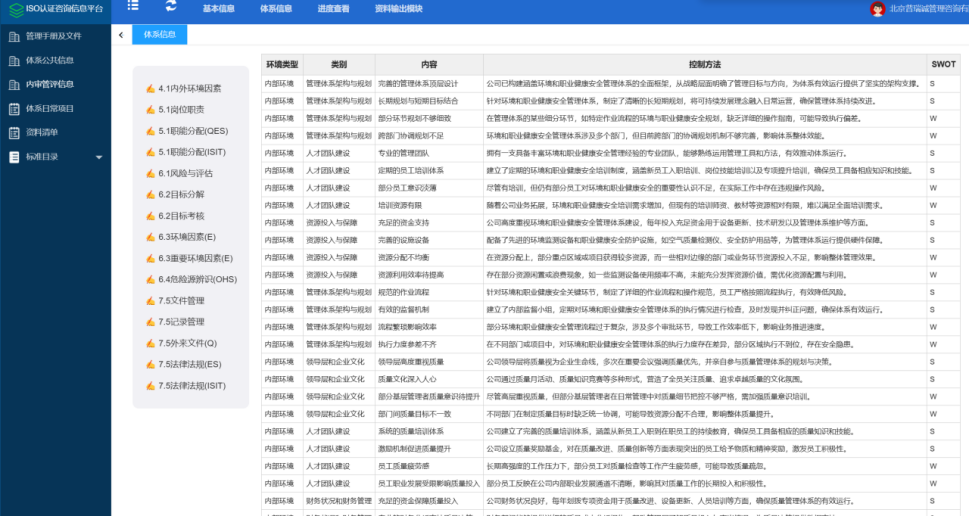
Task: Click flame icon beside 5.1岗位职责
Action: click(150, 109)
